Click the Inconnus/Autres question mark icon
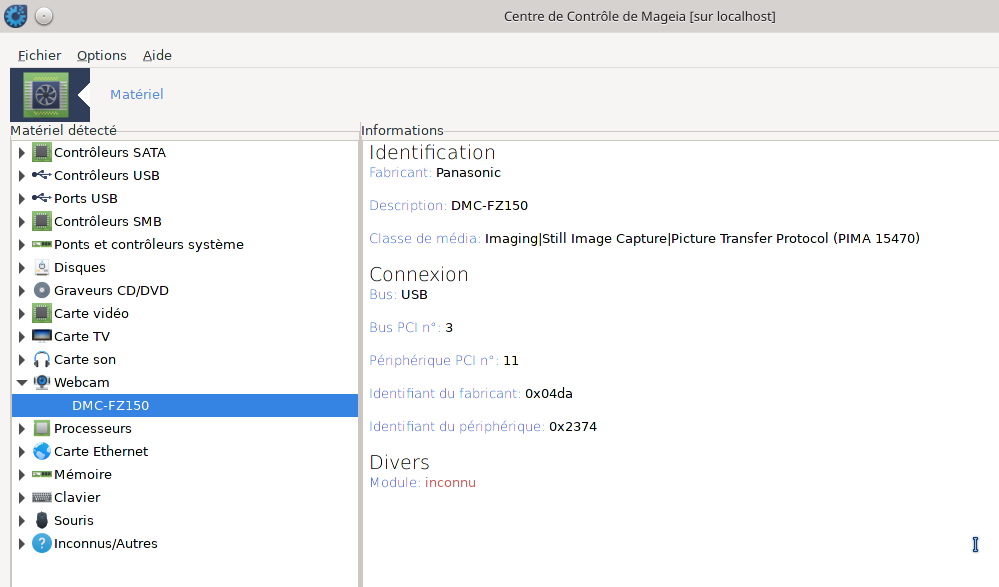The width and height of the screenshot is (999, 587). 41,543
